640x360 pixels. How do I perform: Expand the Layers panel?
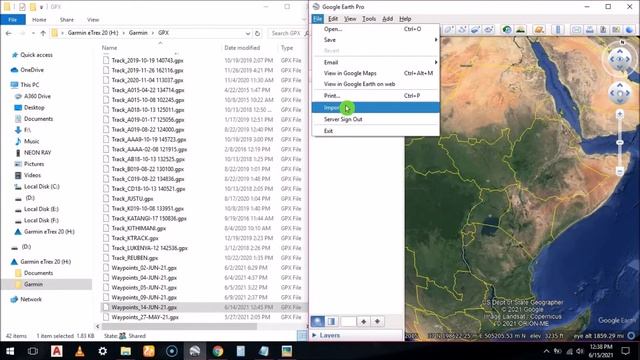(315, 335)
